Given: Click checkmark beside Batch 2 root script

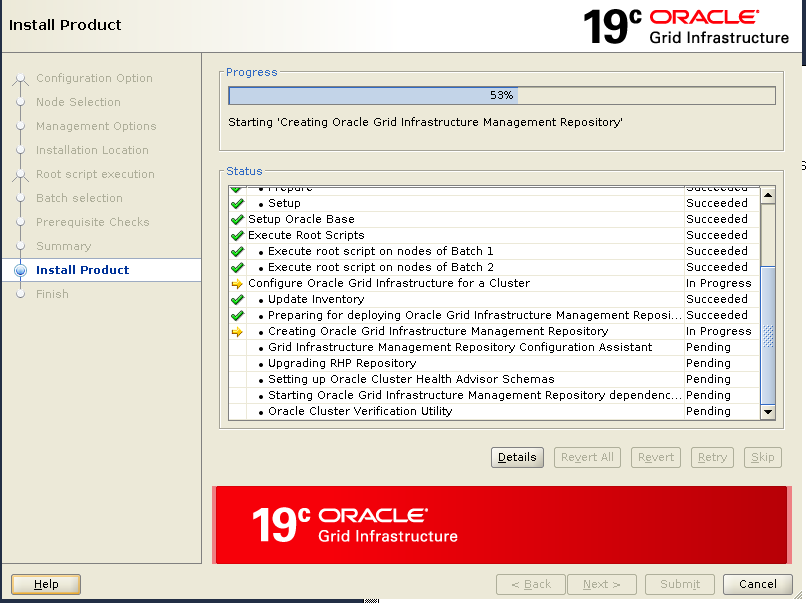Looking at the screenshot, I should coord(237,267).
